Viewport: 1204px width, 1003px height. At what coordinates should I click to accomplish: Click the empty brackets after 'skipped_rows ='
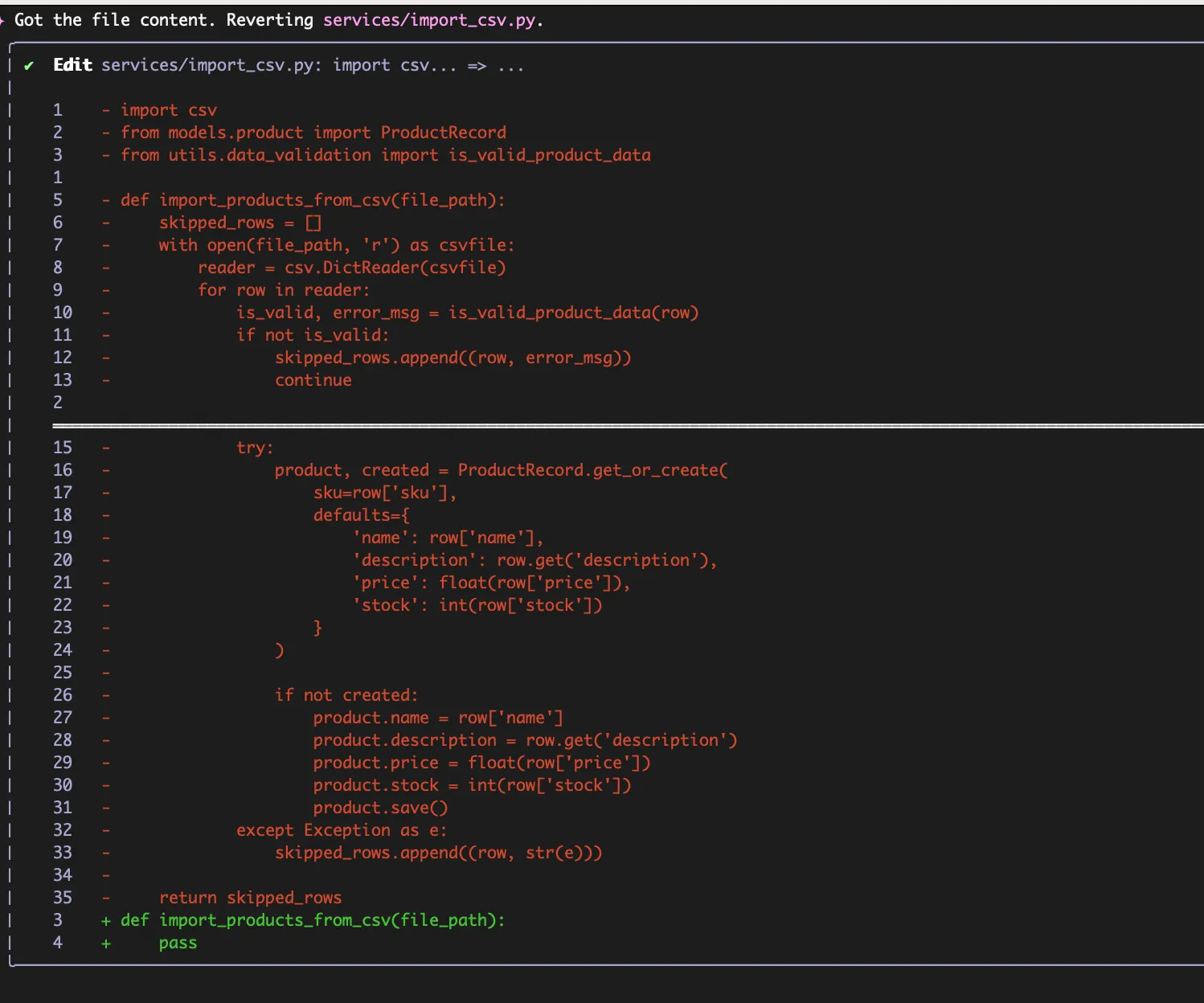click(313, 223)
